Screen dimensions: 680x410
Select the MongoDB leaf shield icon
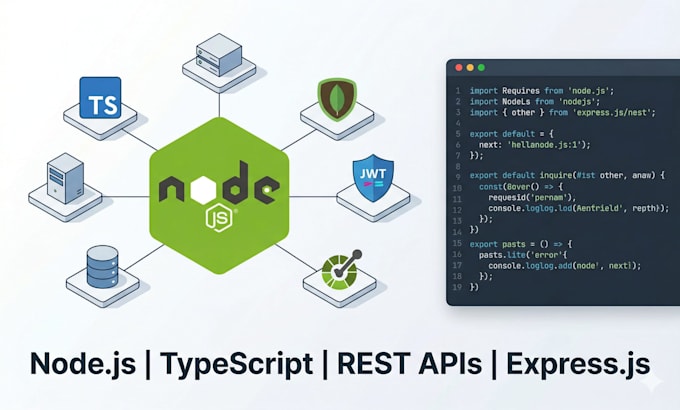click(337, 99)
